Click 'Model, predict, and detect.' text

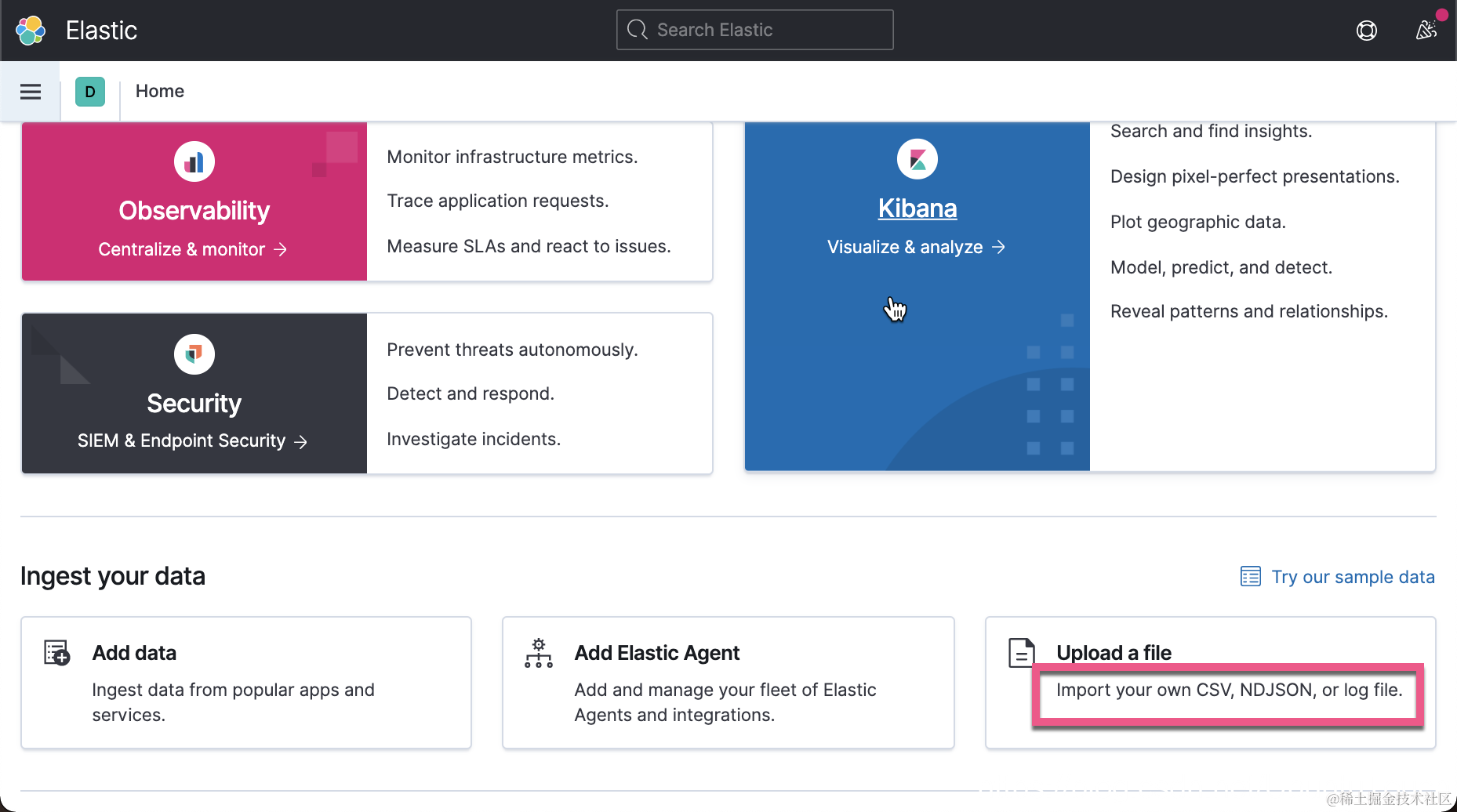1222,267
